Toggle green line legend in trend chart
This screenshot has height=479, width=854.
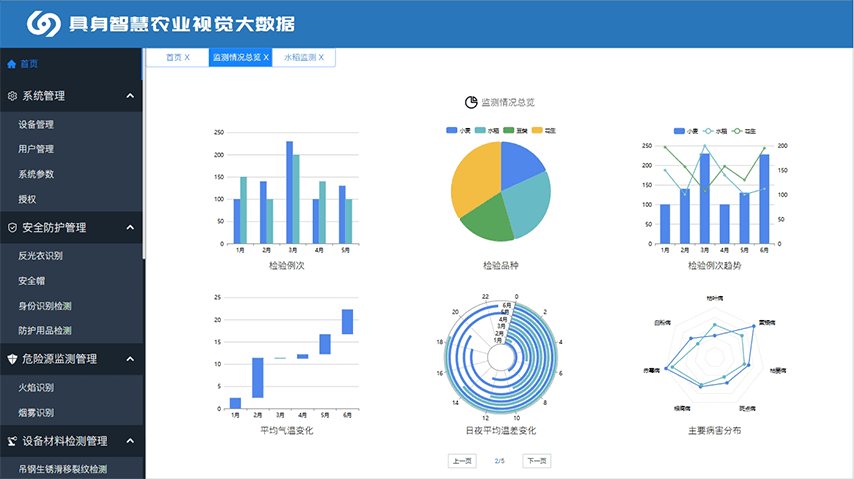point(737,131)
